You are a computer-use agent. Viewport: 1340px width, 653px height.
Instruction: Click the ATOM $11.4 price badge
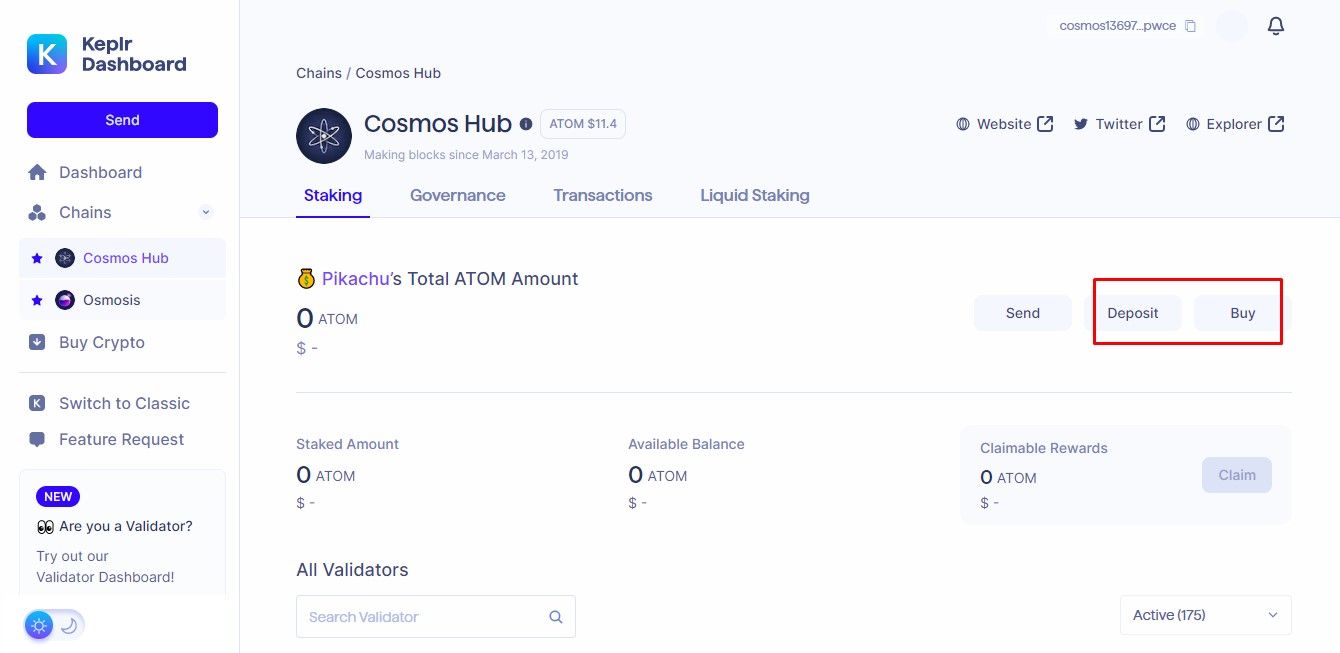click(583, 124)
